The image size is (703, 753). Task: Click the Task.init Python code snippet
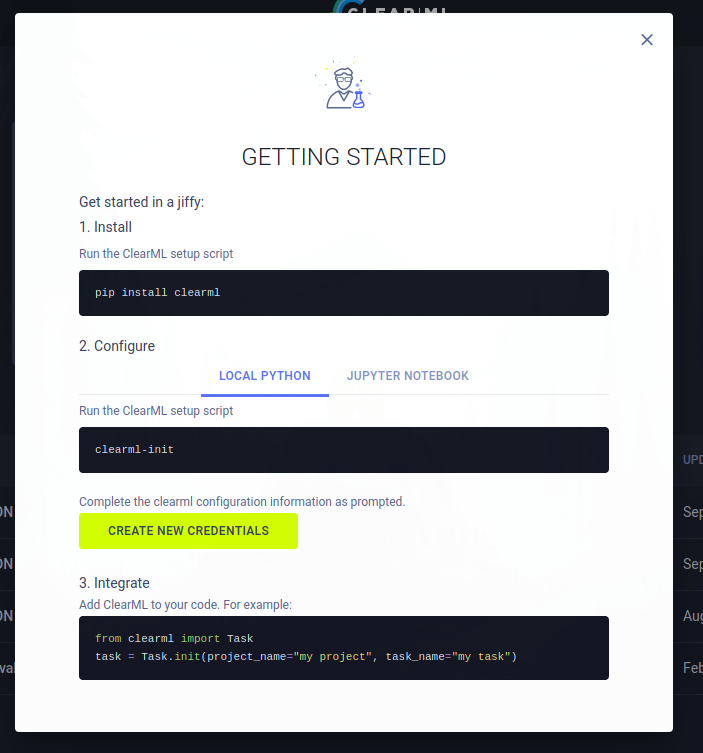(343, 648)
